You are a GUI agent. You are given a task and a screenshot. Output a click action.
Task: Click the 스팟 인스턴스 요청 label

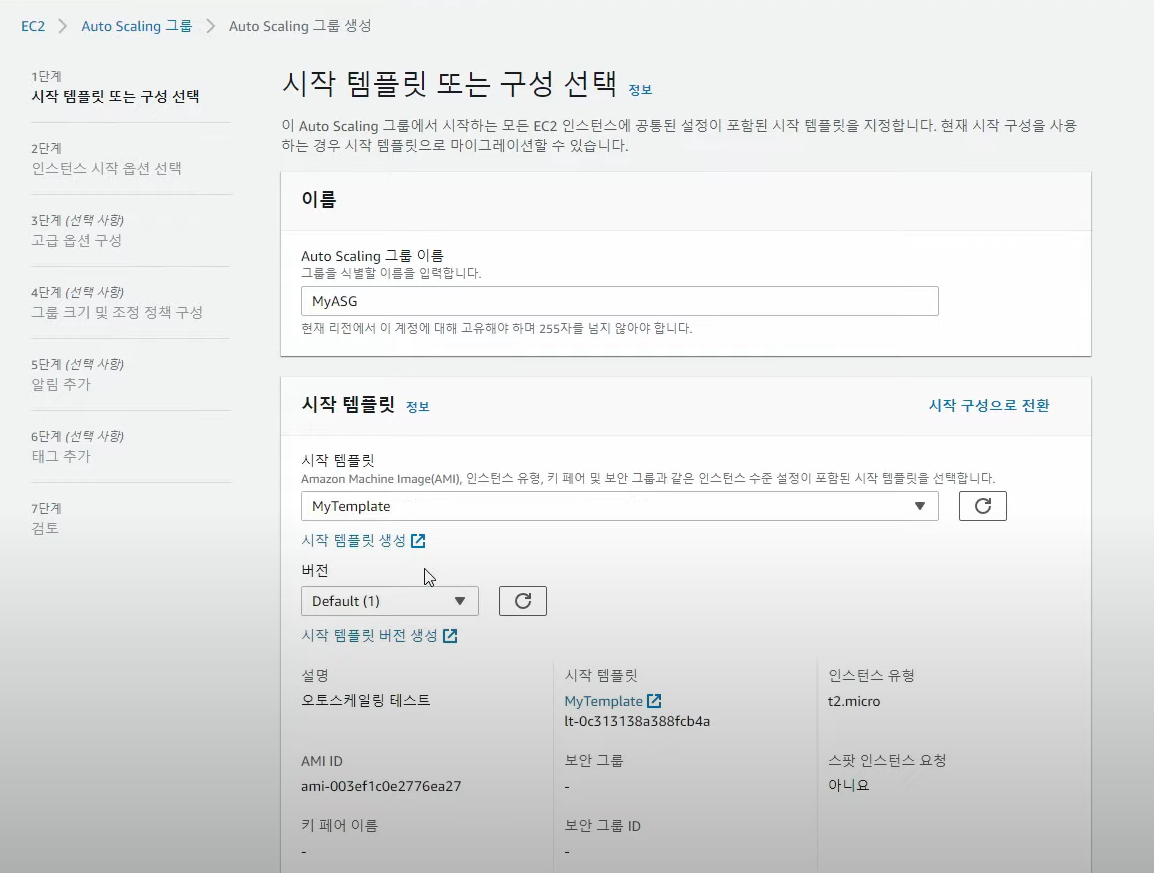point(887,760)
